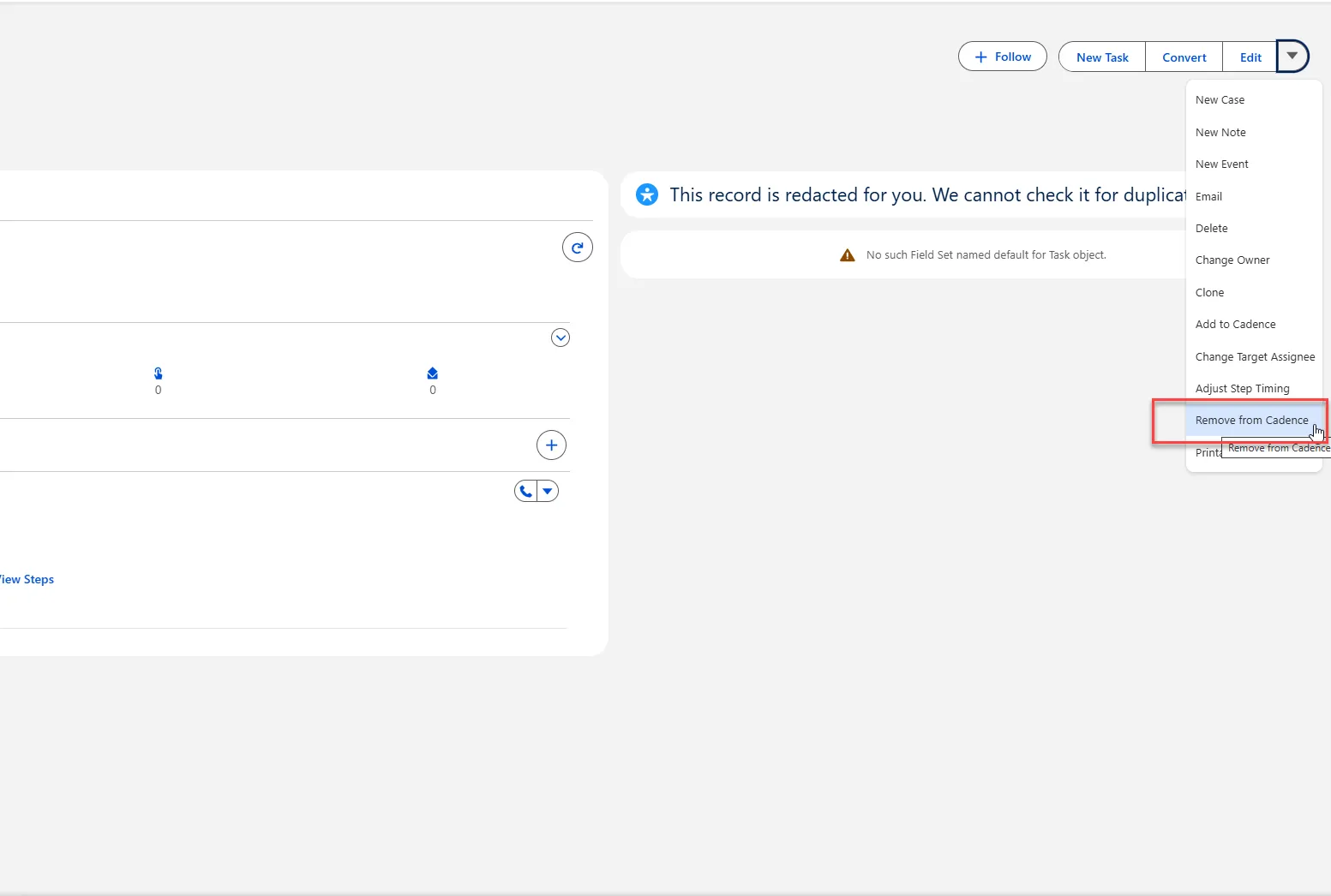Click the warning triangle icon
Screen dimensions: 1331x896
click(847, 255)
